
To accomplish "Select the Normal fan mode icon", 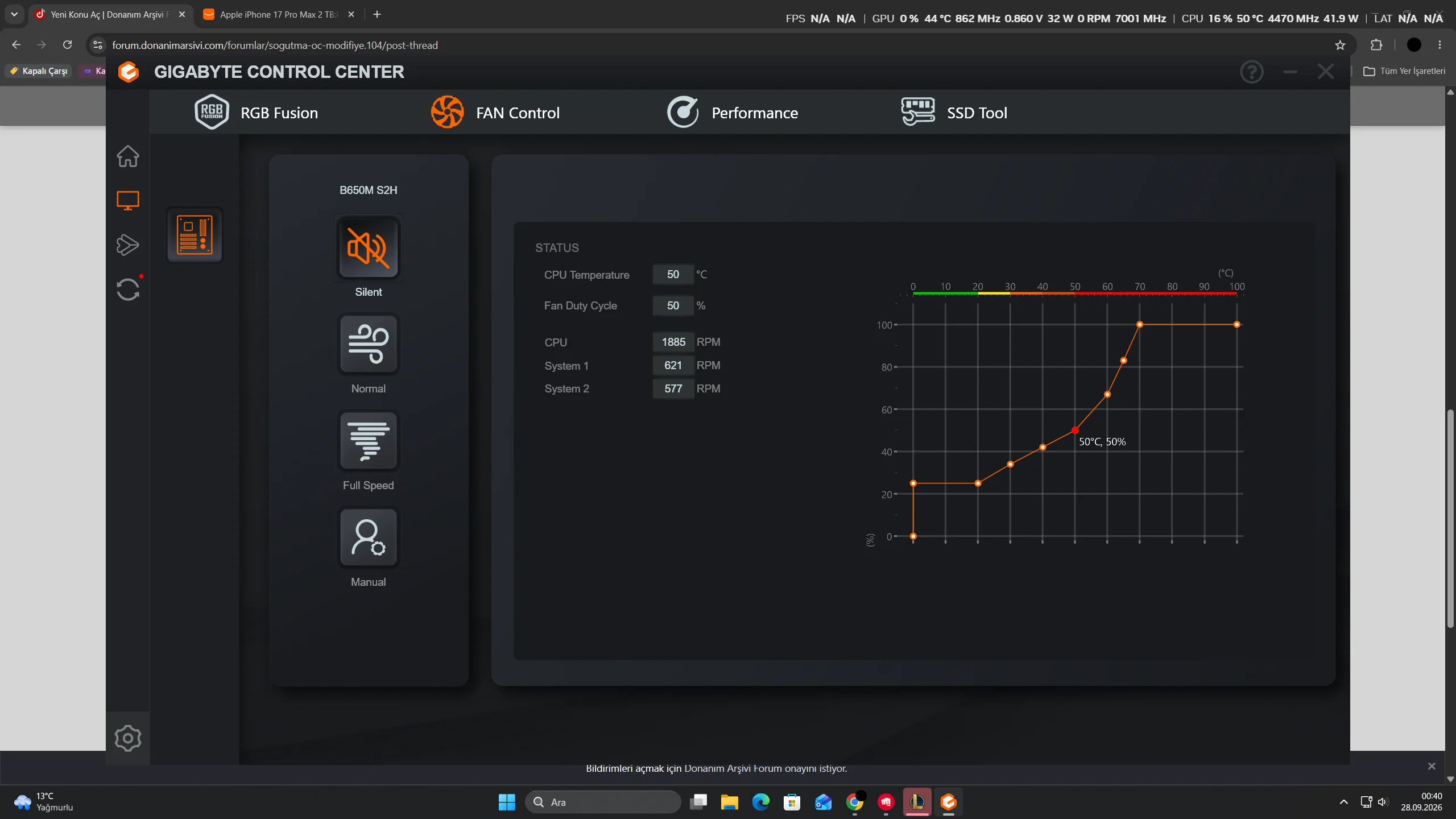I will [369, 345].
